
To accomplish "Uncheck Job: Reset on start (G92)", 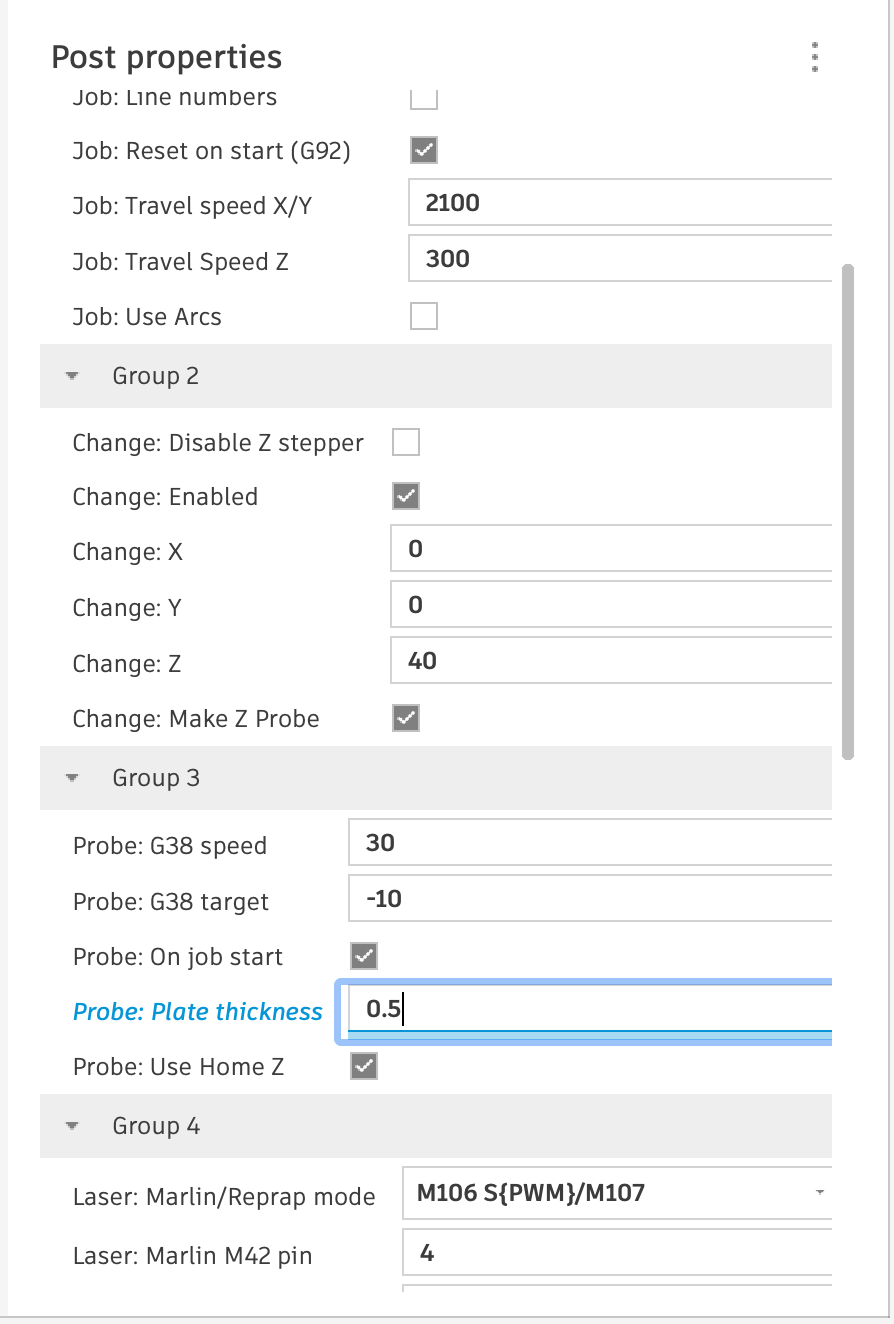I will [424, 151].
